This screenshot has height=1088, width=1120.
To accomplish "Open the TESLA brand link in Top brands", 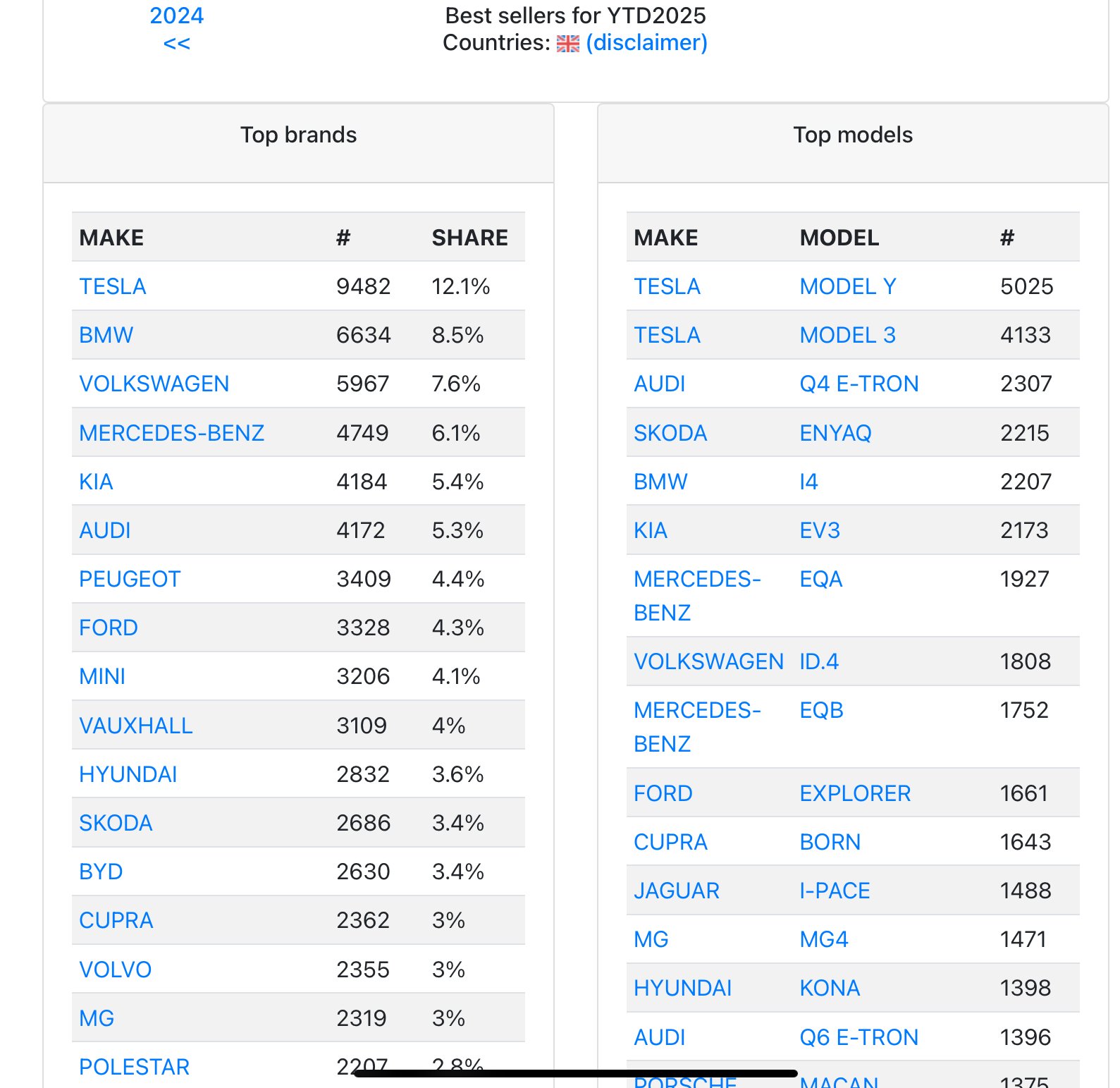I will pos(113,286).
